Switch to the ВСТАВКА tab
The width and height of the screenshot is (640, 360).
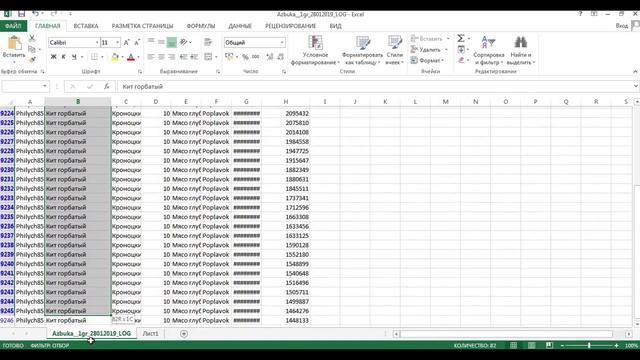click(86, 26)
